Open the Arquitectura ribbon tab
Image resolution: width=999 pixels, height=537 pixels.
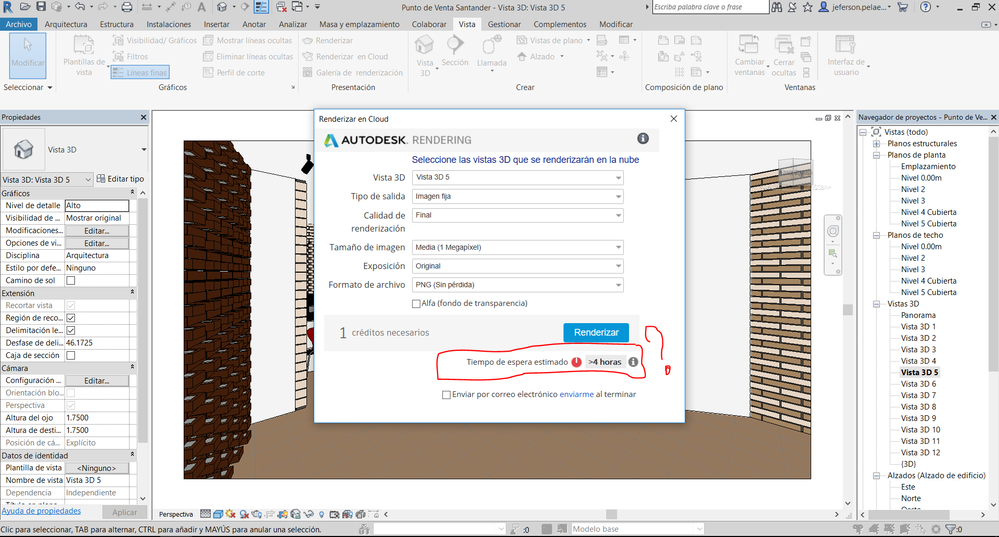pyautogui.click(x=66, y=24)
